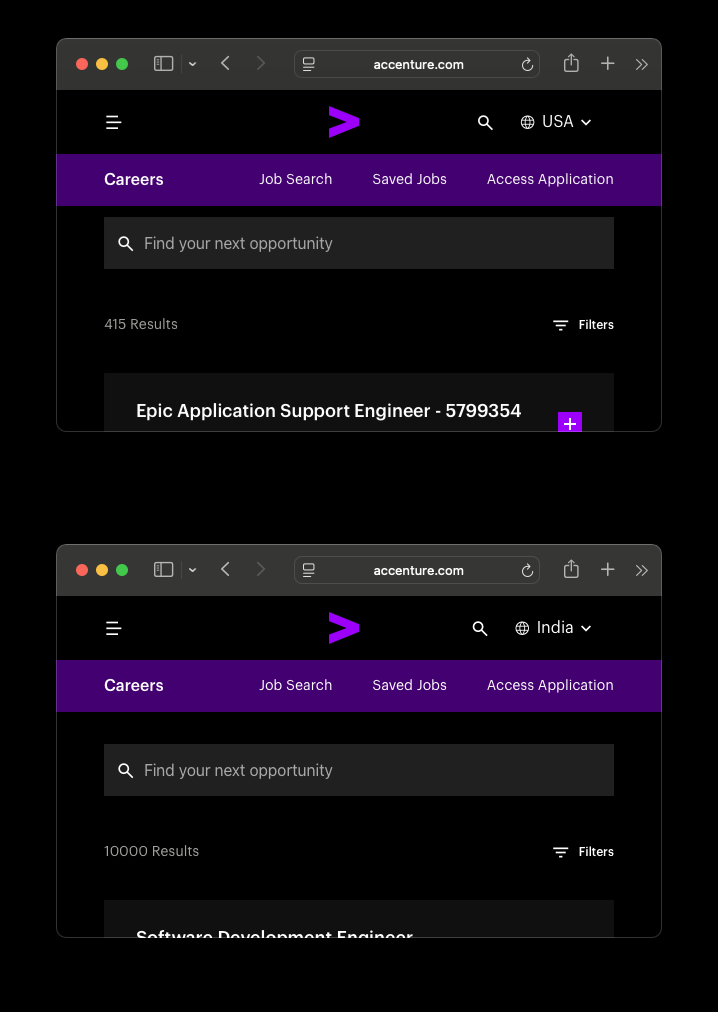
Task: Select Job Search in the USA window
Action: pos(296,179)
